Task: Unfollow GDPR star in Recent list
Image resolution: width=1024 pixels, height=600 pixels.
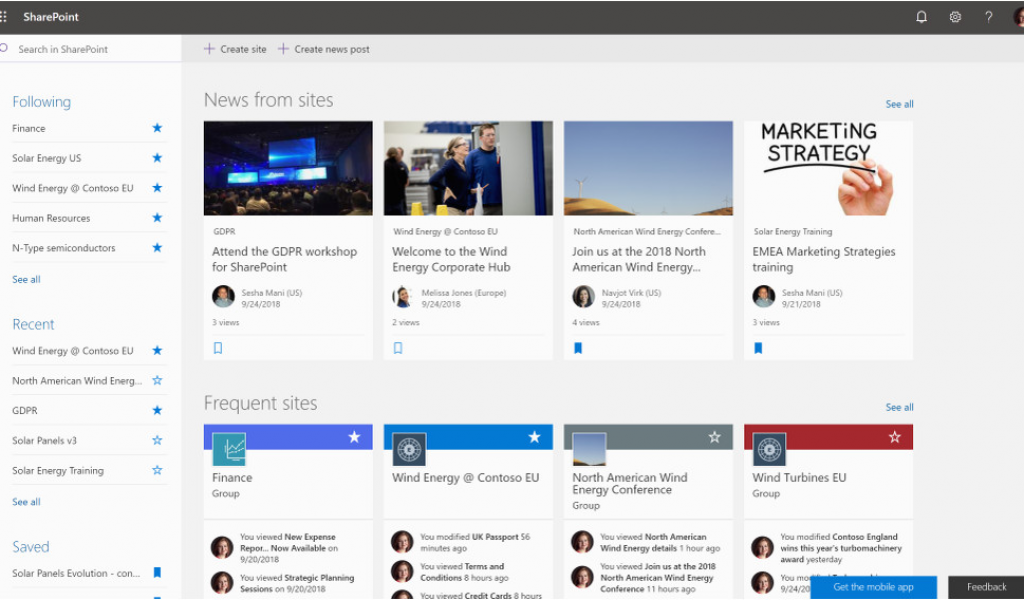Action: click(157, 411)
